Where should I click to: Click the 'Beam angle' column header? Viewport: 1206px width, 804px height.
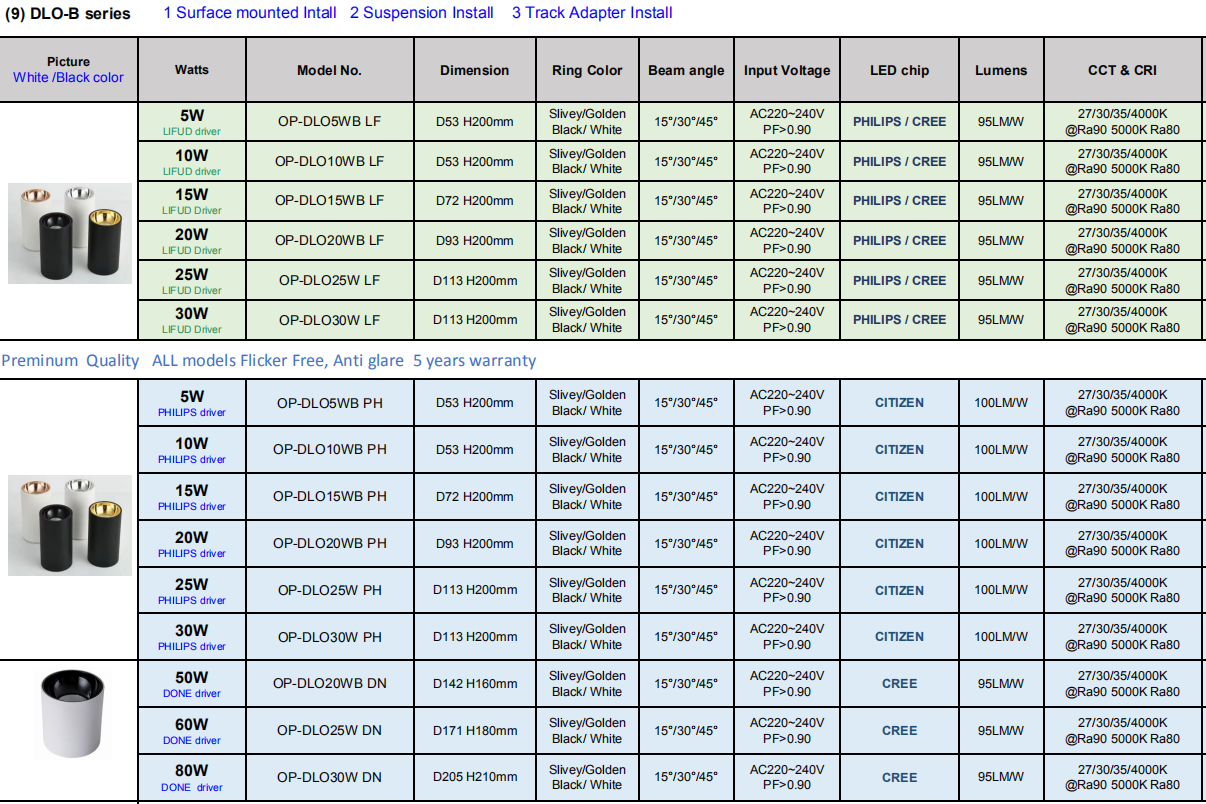point(686,70)
